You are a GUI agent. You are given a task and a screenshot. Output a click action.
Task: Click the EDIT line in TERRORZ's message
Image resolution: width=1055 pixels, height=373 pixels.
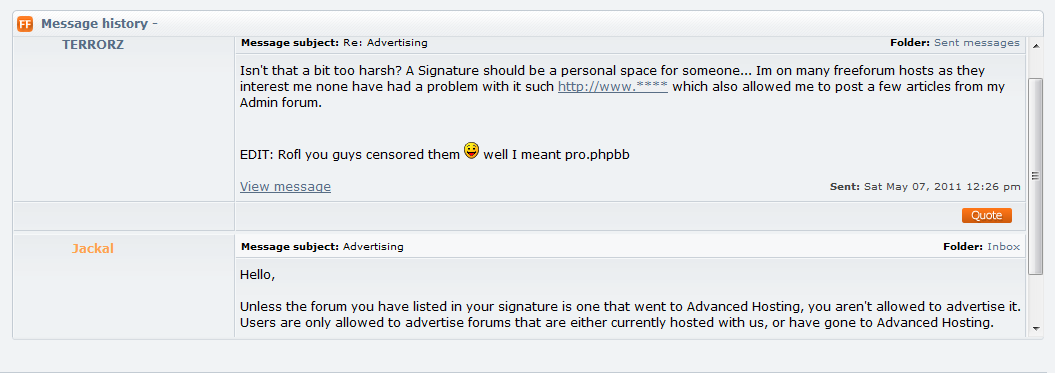point(435,154)
